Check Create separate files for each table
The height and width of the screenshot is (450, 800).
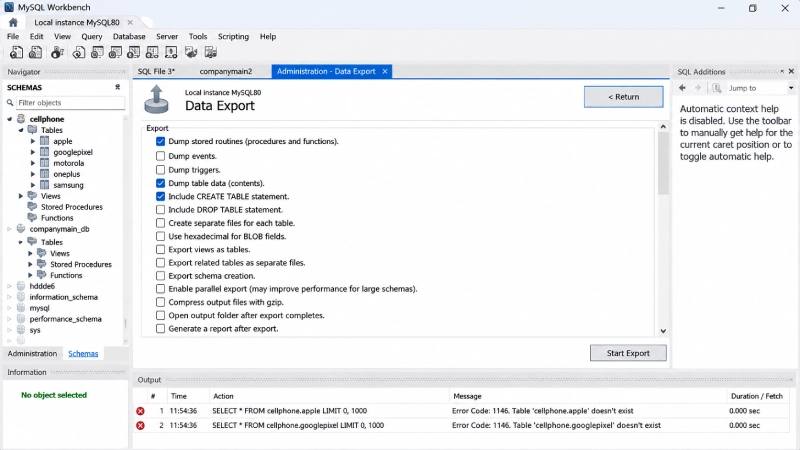coord(160,223)
